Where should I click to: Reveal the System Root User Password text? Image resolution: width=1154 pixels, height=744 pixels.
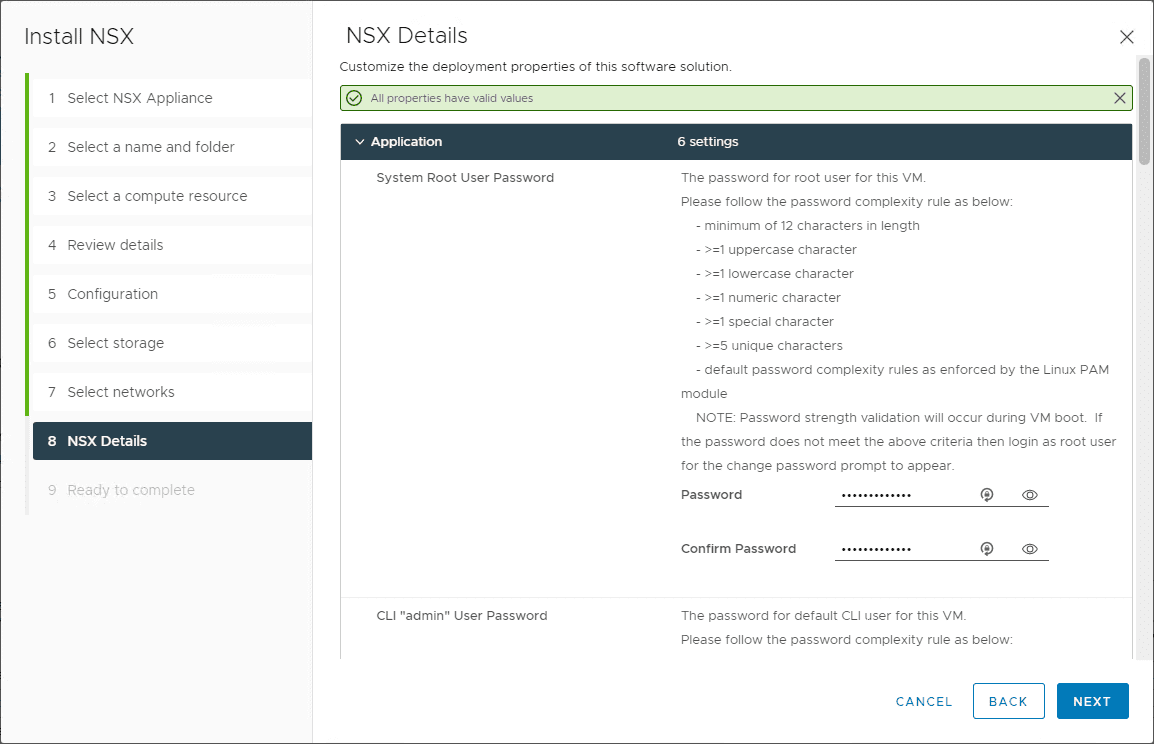tap(1030, 494)
